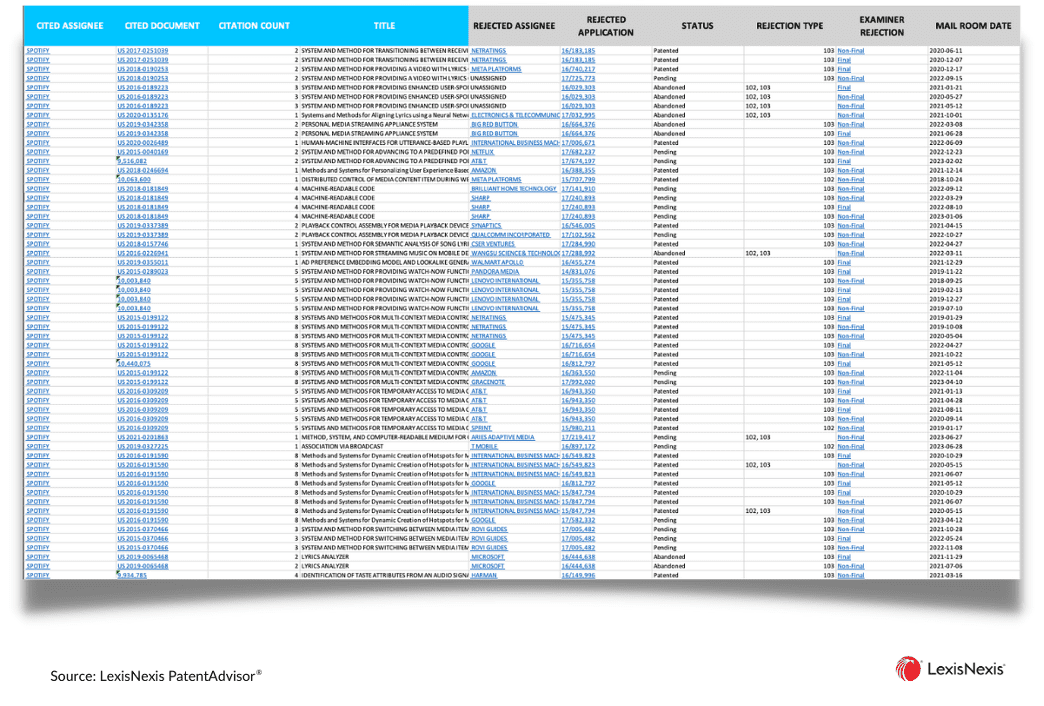The image size is (1044, 706).
Task: Open rejected application 17/006,671
Action: coord(578,143)
